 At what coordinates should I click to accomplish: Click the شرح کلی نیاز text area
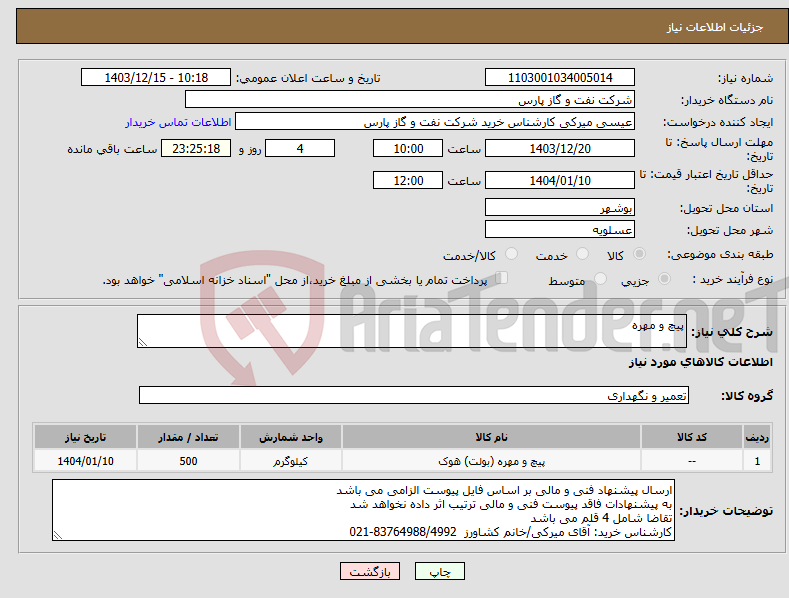point(412,331)
